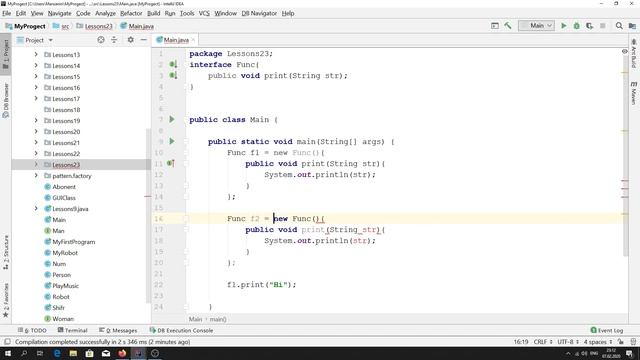The height and width of the screenshot is (360, 640).
Task: Click 4 spaces indent setting
Action: 598,342
